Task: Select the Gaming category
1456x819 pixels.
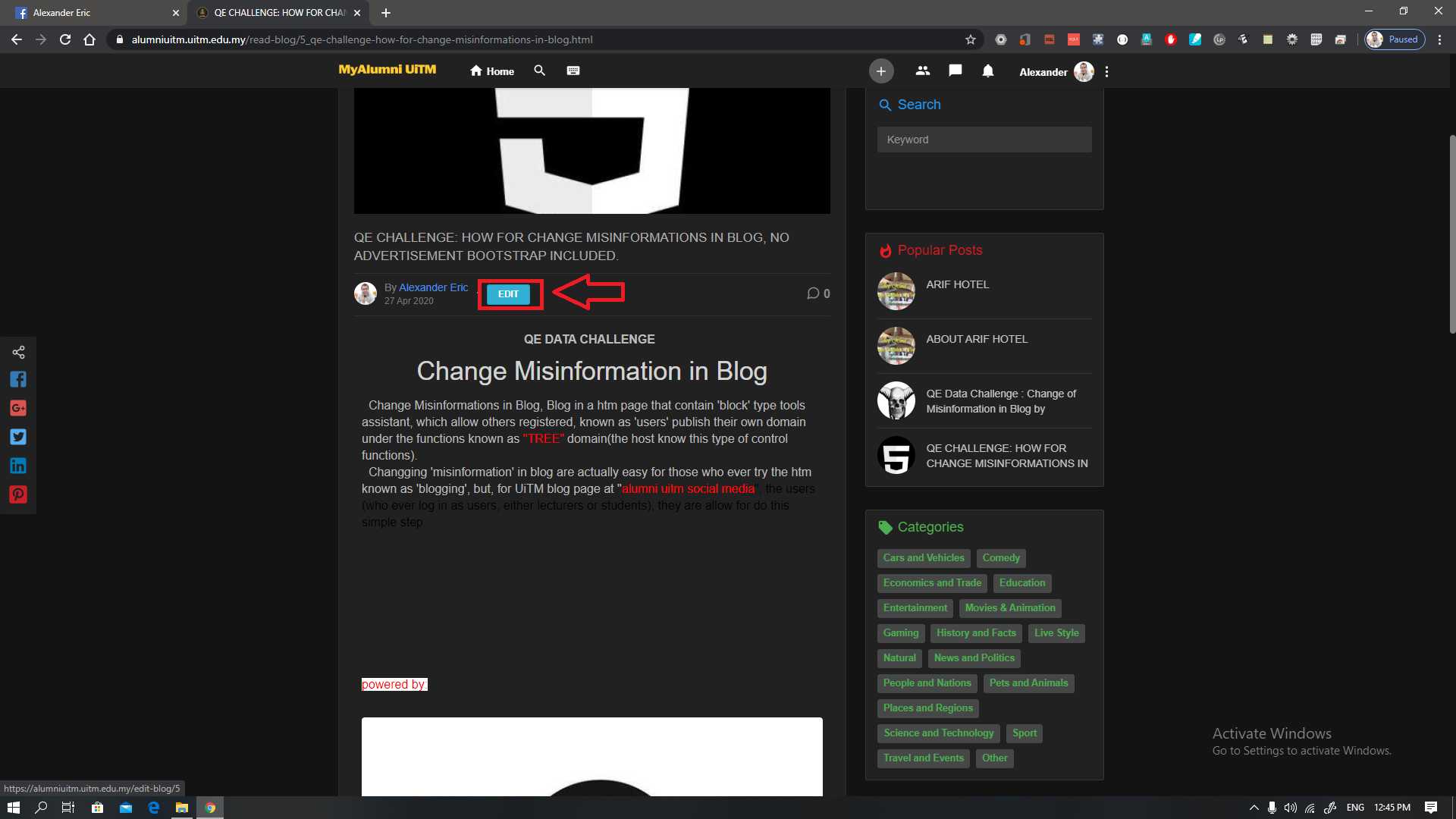Action: click(901, 633)
